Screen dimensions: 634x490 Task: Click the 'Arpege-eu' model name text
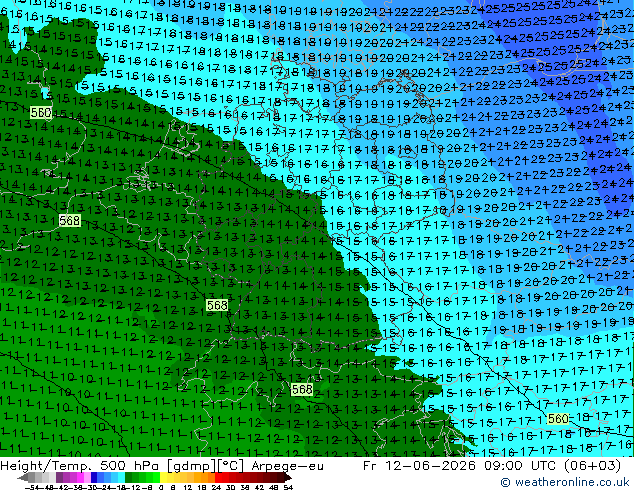[x=287, y=466]
